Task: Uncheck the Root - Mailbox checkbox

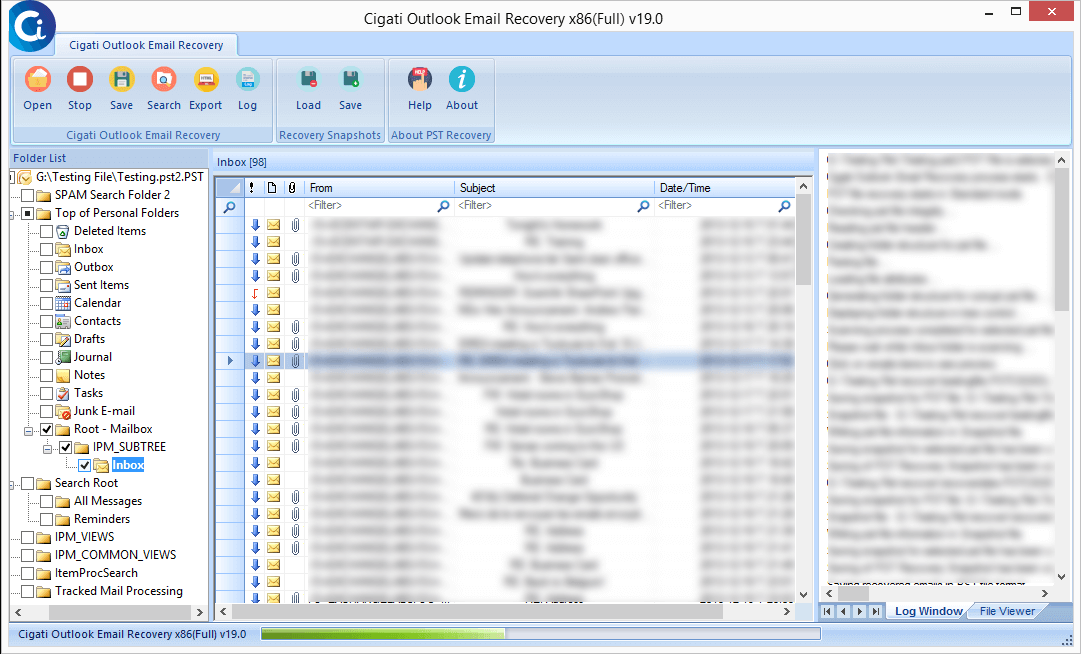Action: pyautogui.click(x=47, y=429)
